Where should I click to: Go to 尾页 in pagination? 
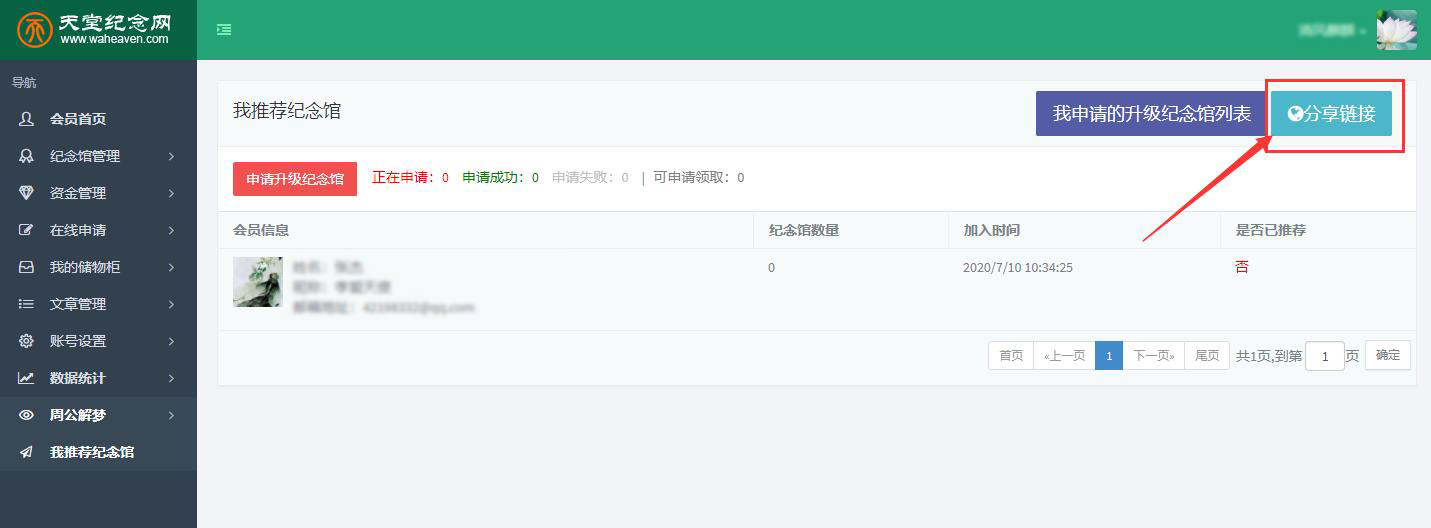pos(1207,356)
